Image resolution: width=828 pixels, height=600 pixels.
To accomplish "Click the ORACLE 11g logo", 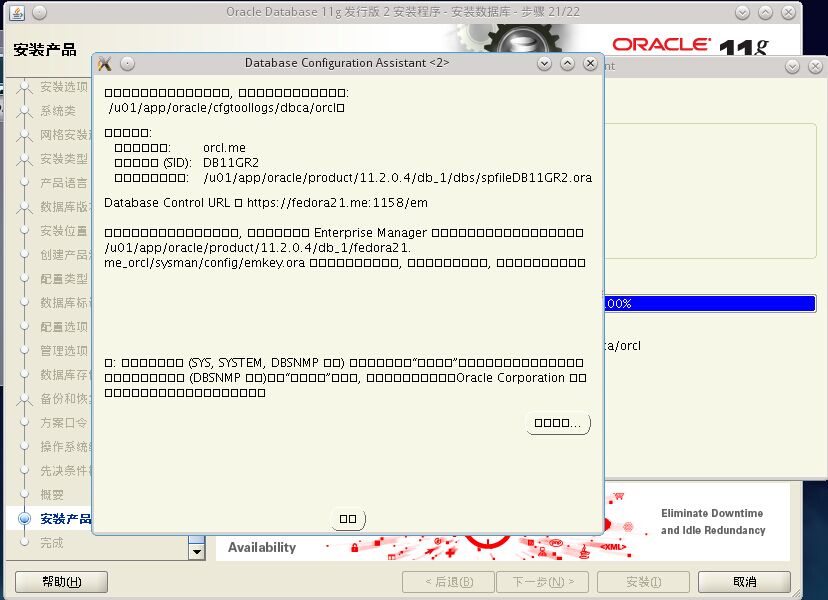I will [x=690, y=46].
